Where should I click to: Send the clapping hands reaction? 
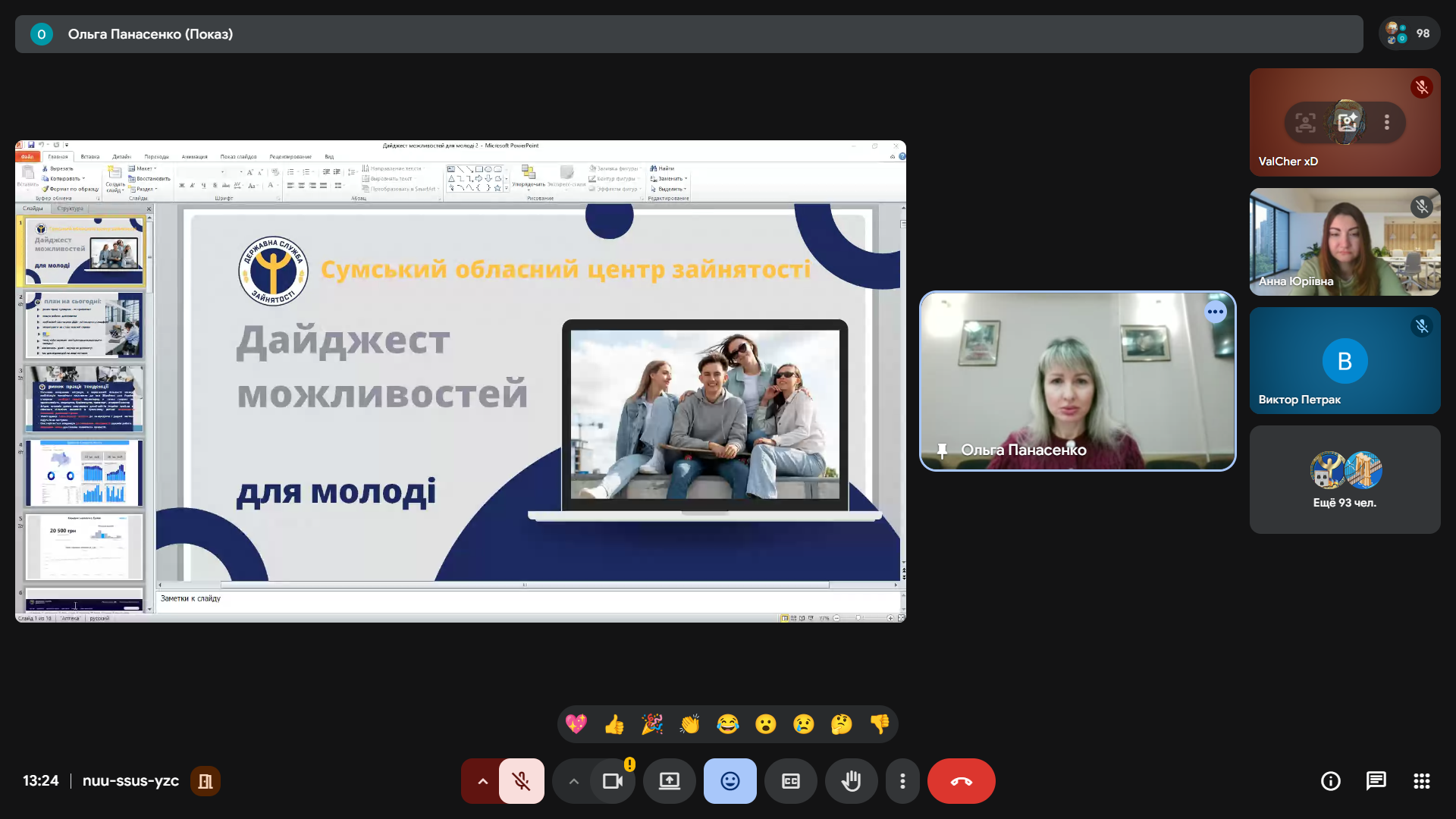[689, 724]
